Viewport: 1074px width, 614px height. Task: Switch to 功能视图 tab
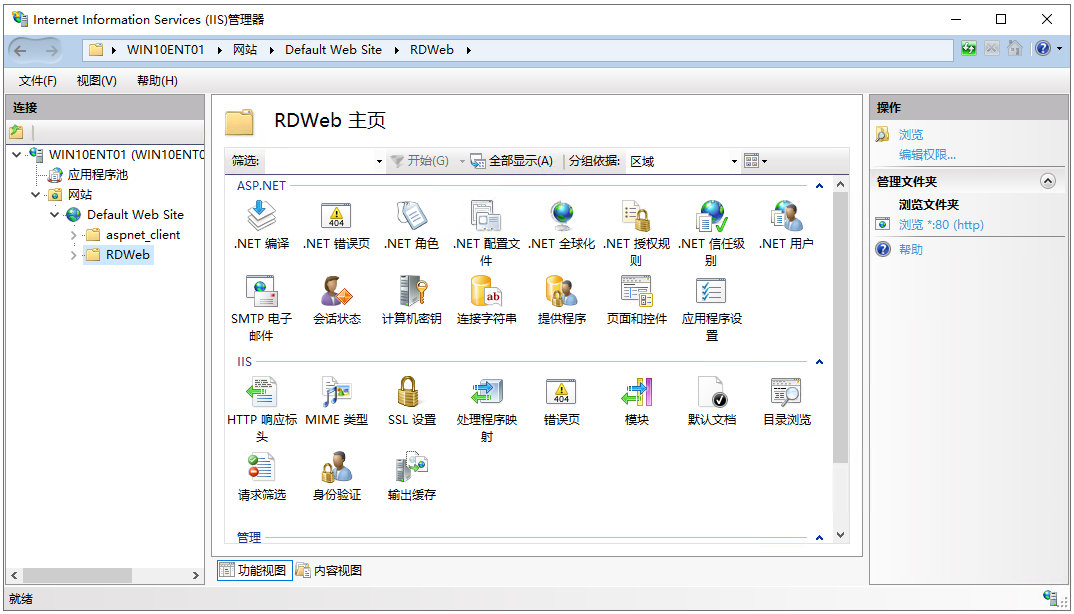pos(254,570)
